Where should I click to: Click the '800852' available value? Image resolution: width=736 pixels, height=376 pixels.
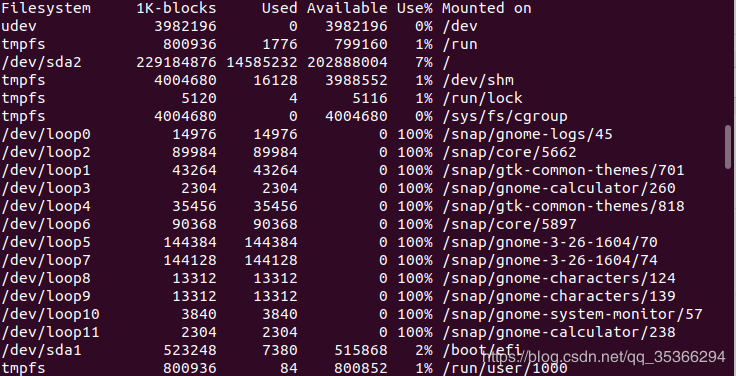[361, 368]
